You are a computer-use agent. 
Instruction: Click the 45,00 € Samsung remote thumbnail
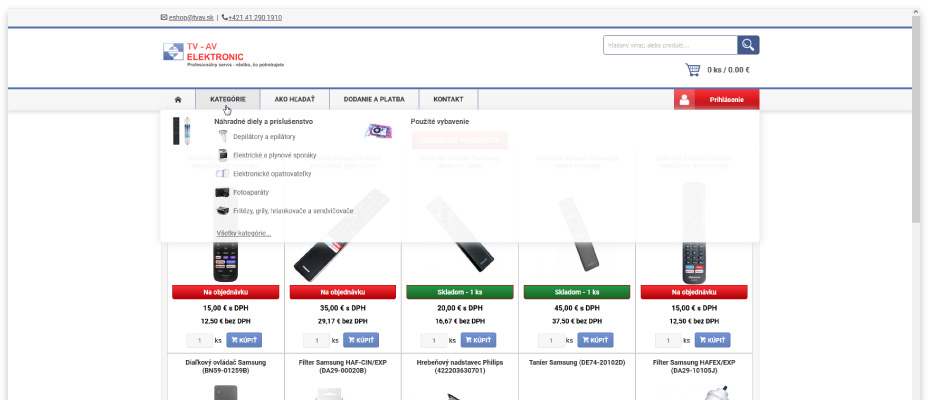578,234
